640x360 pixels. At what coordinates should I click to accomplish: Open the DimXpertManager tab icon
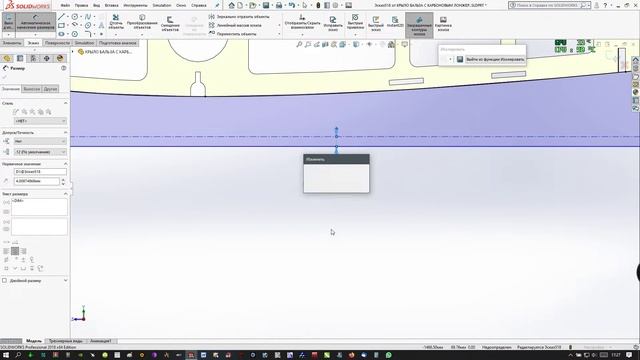pyautogui.click(x=47, y=58)
